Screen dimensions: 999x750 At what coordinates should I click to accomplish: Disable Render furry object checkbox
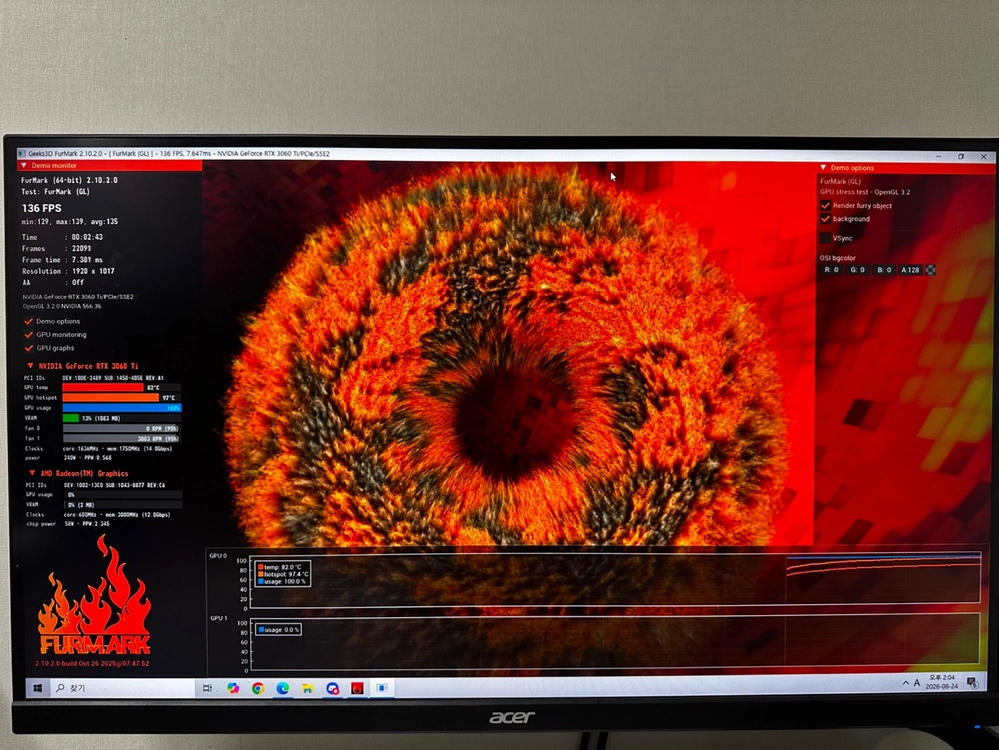click(x=826, y=205)
